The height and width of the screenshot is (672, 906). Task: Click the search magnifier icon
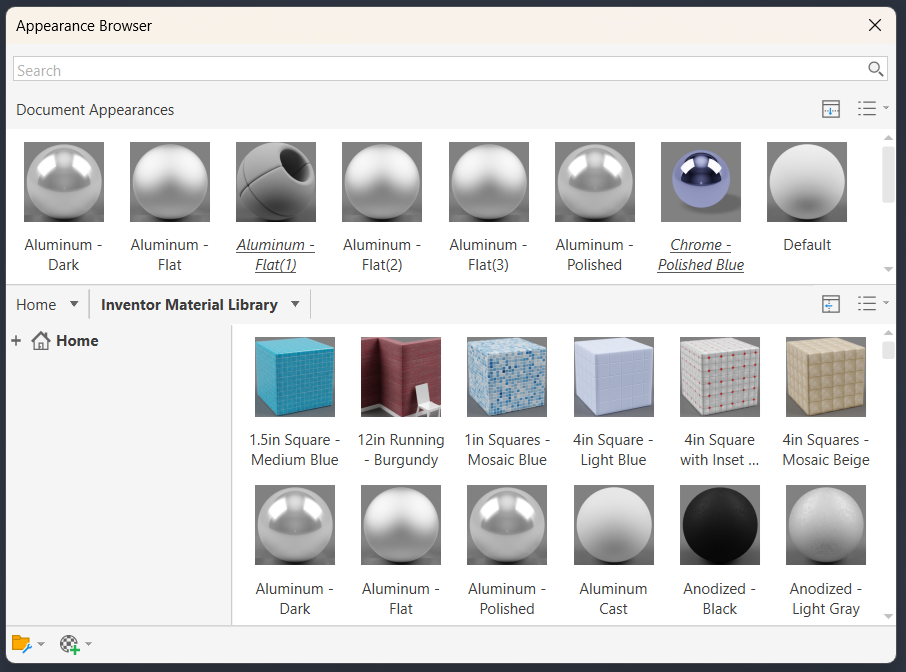tap(875, 69)
